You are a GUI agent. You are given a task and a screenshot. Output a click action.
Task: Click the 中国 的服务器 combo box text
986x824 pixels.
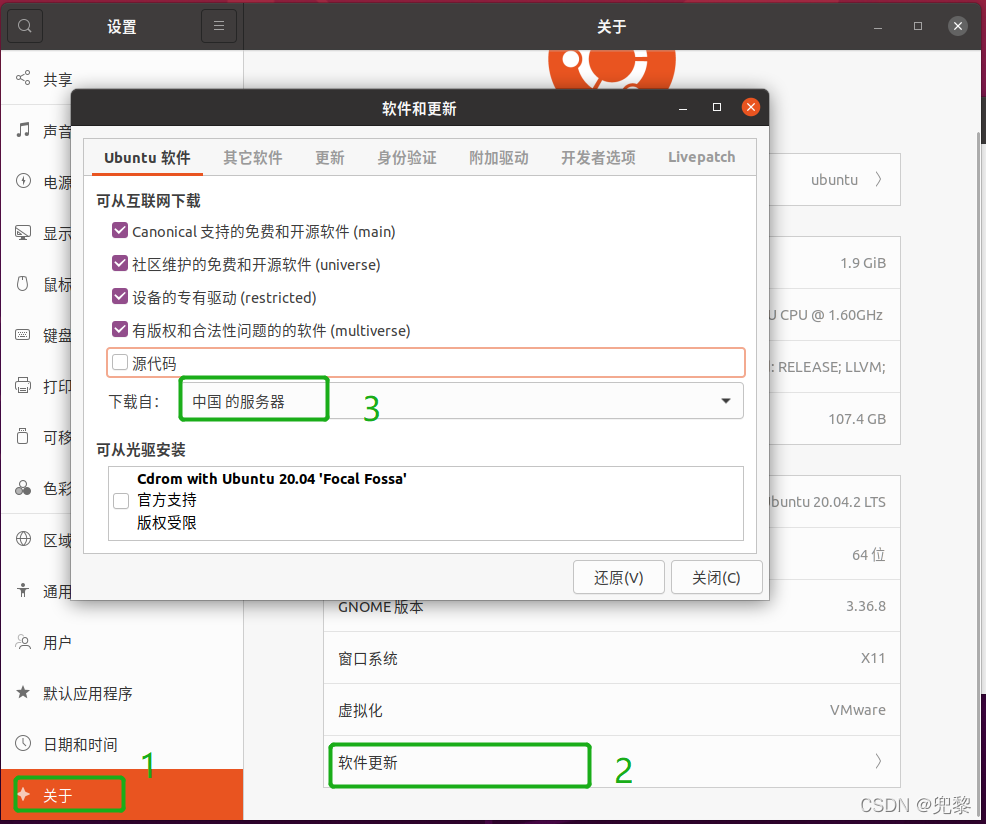point(238,401)
